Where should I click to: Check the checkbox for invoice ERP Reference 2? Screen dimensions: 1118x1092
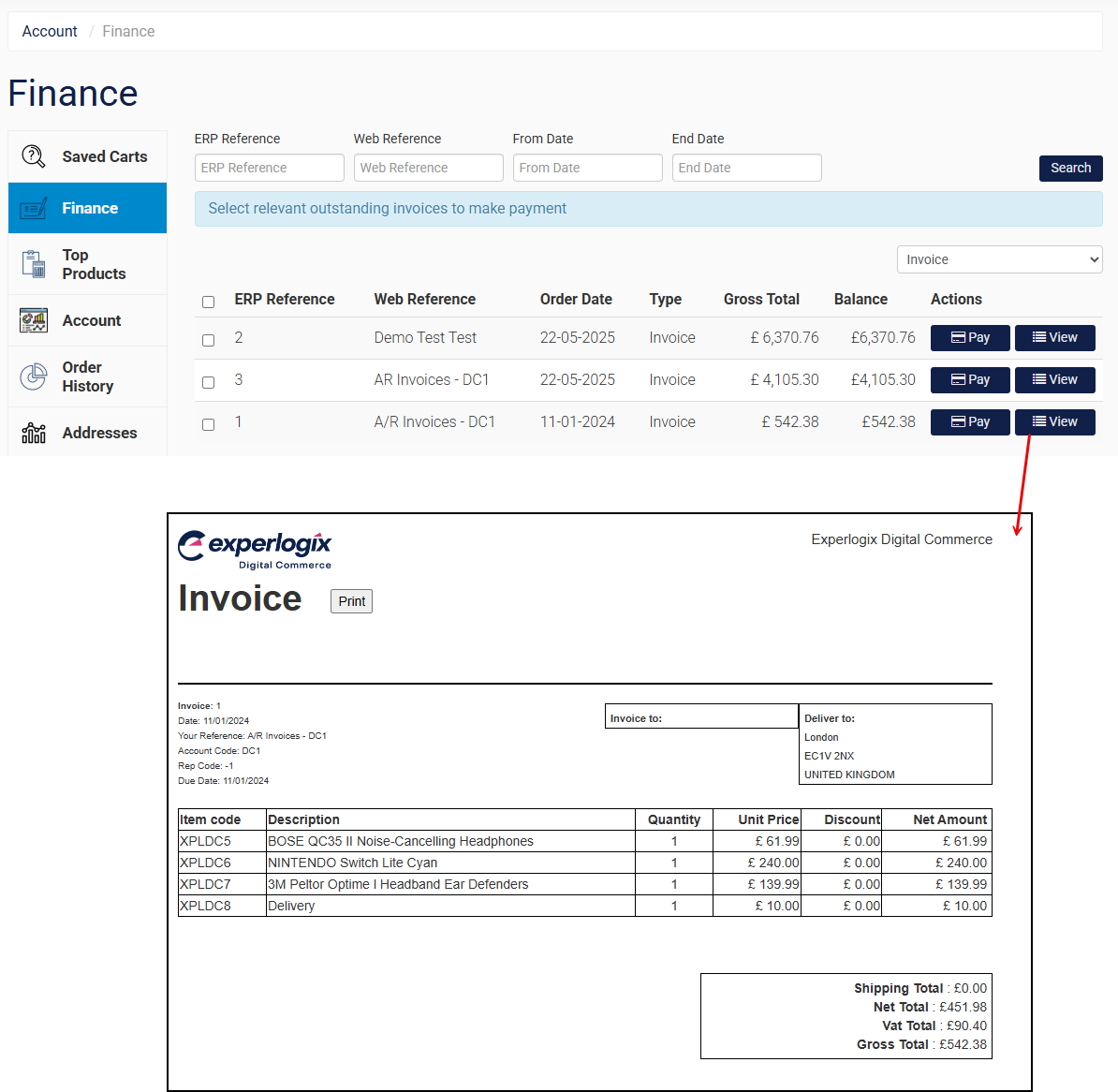[x=208, y=340]
